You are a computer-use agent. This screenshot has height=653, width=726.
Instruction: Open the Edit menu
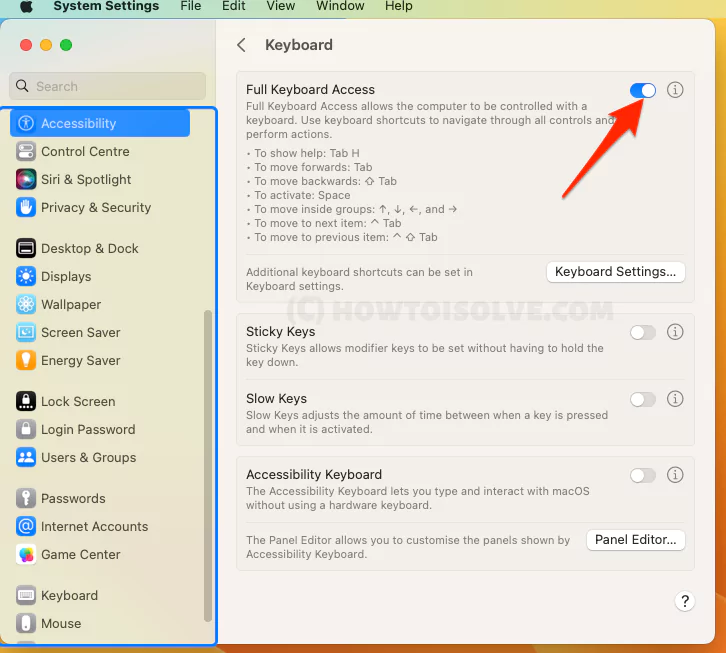tap(233, 6)
